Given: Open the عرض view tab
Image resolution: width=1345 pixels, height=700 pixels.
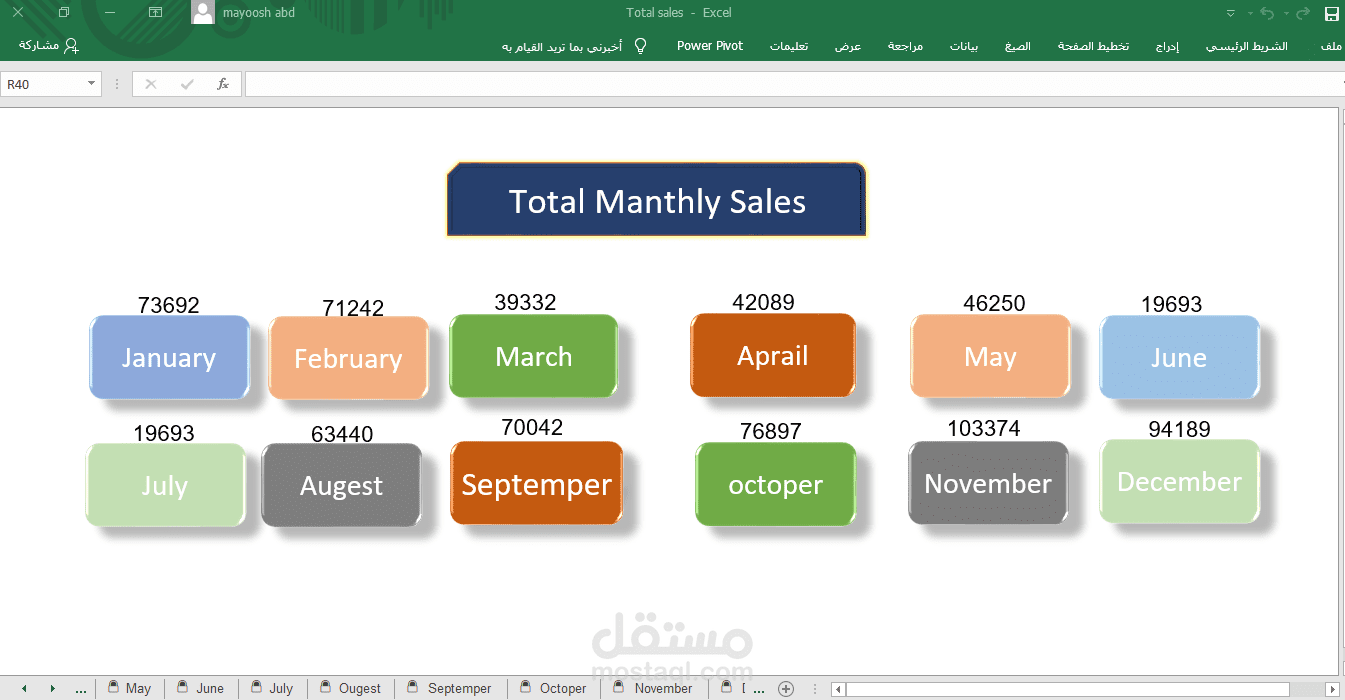Looking at the screenshot, I should tap(848, 46).
